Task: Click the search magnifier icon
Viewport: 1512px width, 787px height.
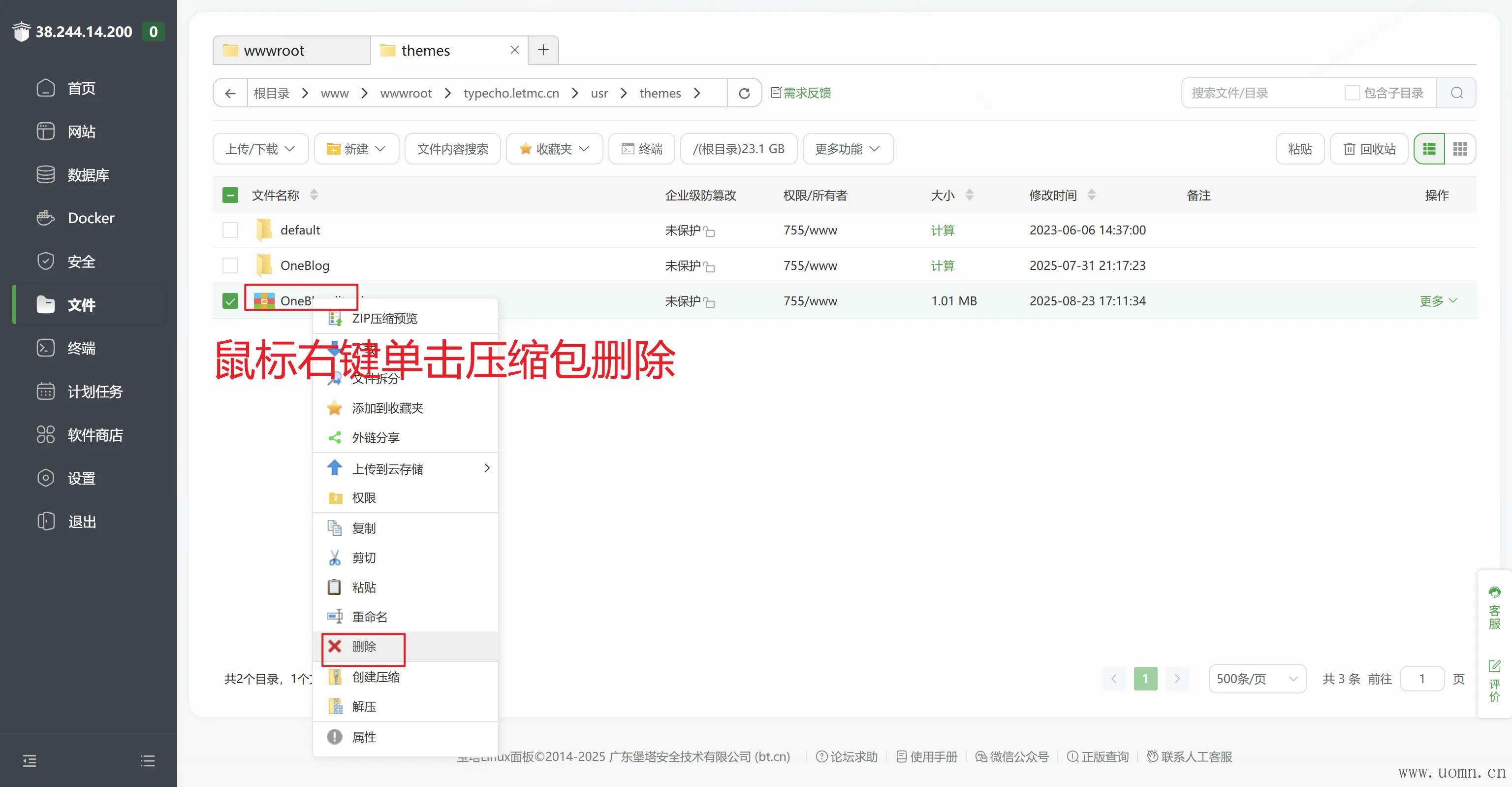Action: [1456, 93]
